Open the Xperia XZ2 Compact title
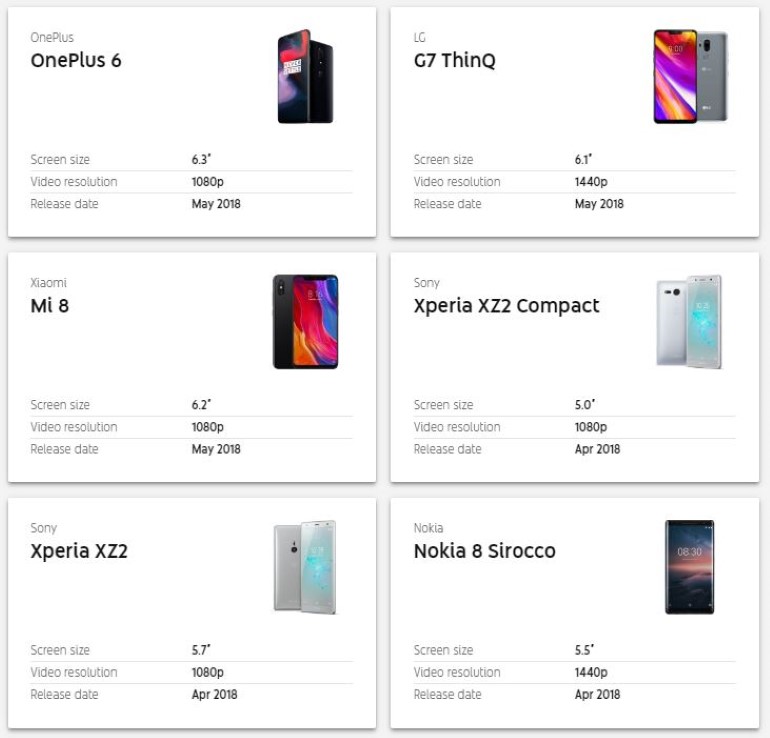This screenshot has height=738, width=770. [x=506, y=305]
